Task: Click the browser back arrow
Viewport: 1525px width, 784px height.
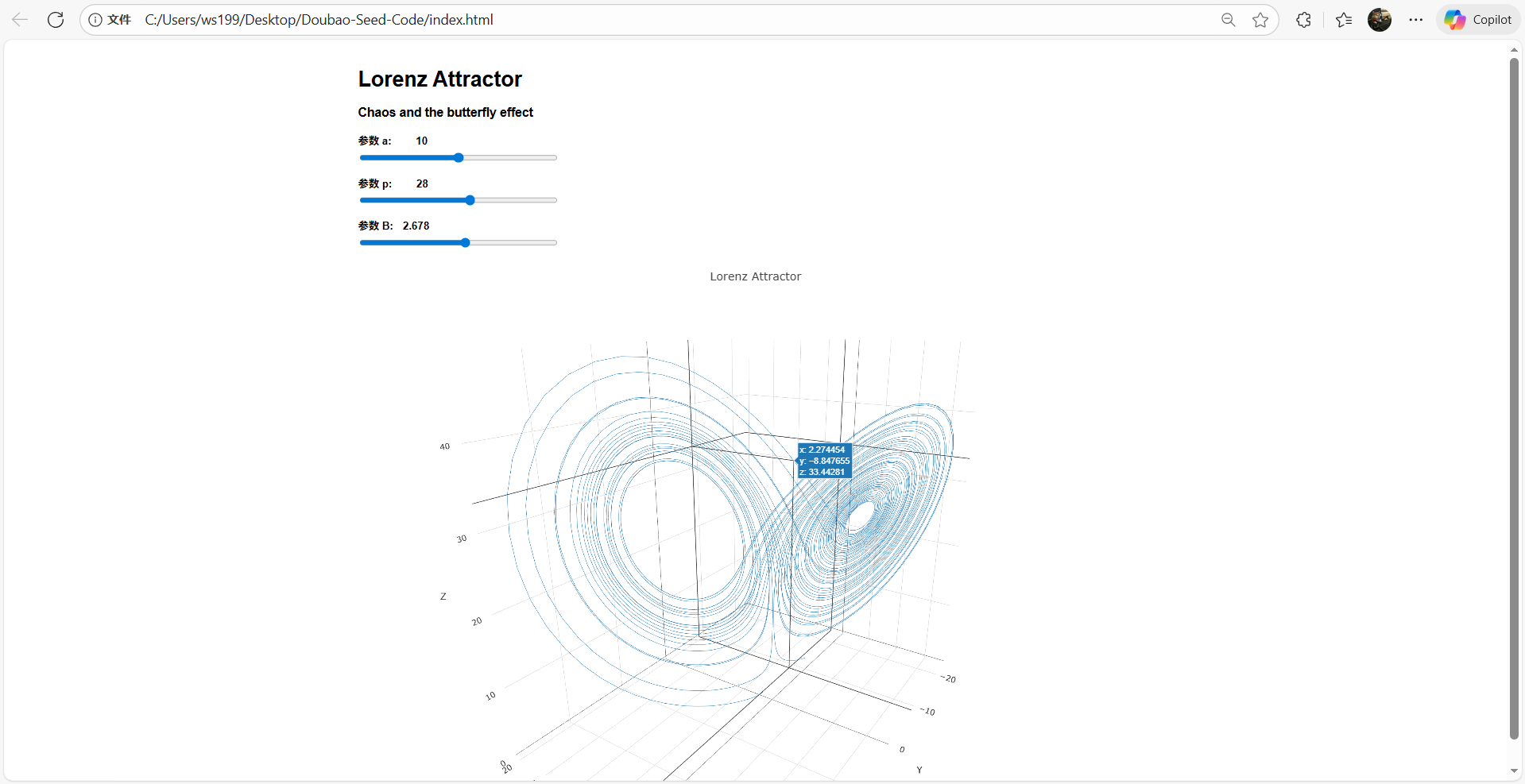Action: (x=20, y=20)
